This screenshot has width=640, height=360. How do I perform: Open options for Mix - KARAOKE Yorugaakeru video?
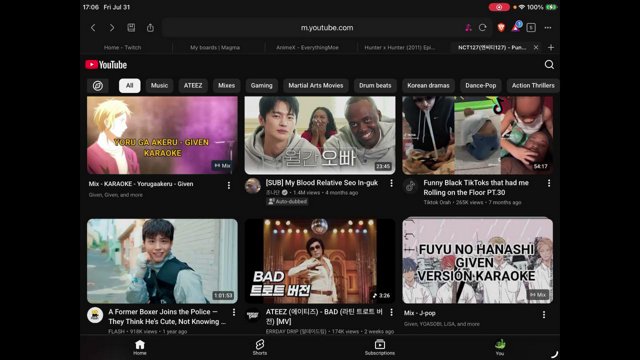click(x=229, y=185)
